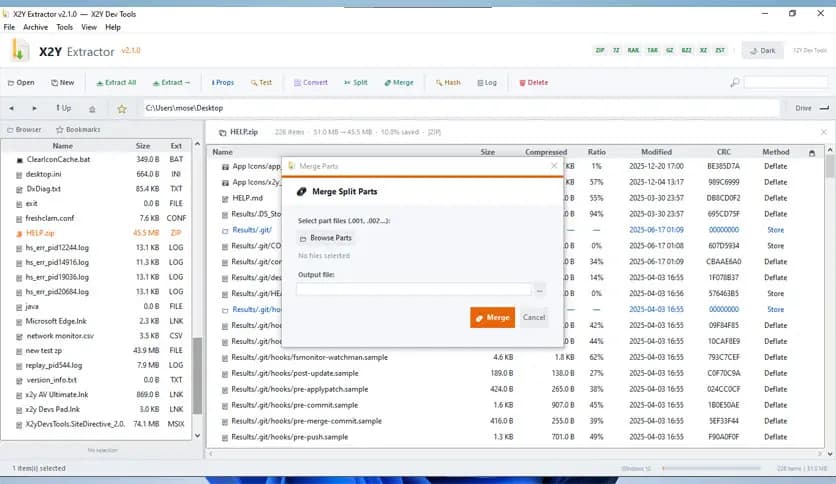Select x2y AV Ultimate.lnk file row

tap(96, 394)
